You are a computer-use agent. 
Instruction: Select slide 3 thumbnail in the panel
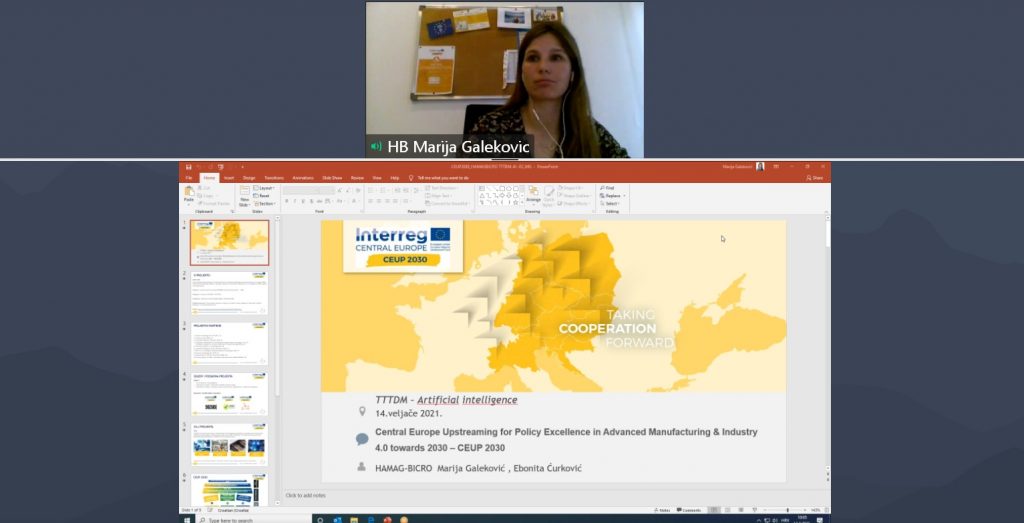pyautogui.click(x=229, y=343)
